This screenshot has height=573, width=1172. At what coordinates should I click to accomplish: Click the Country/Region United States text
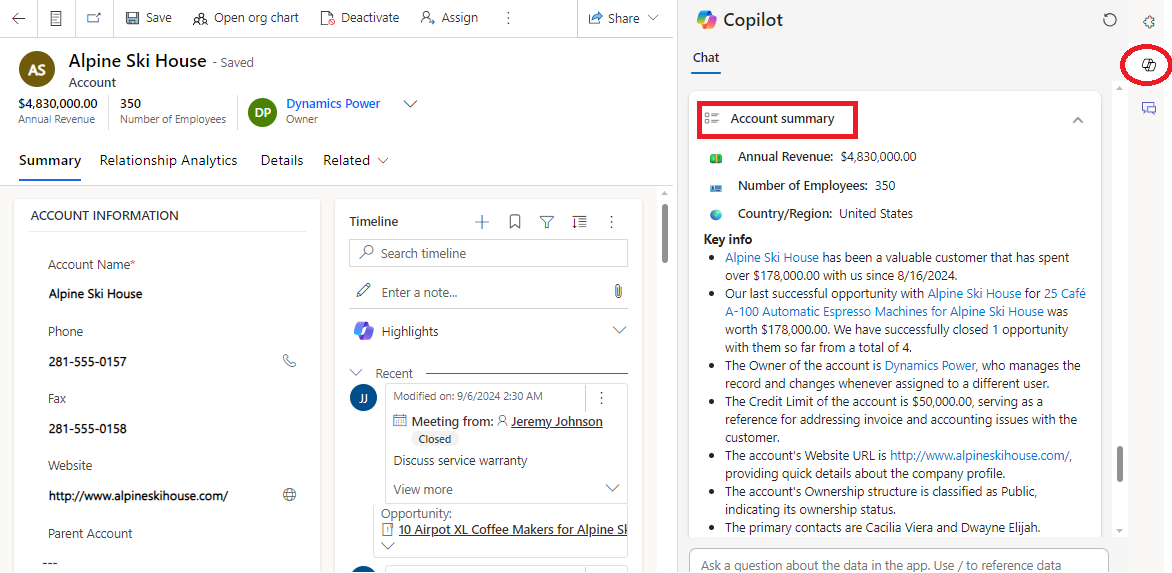point(825,214)
